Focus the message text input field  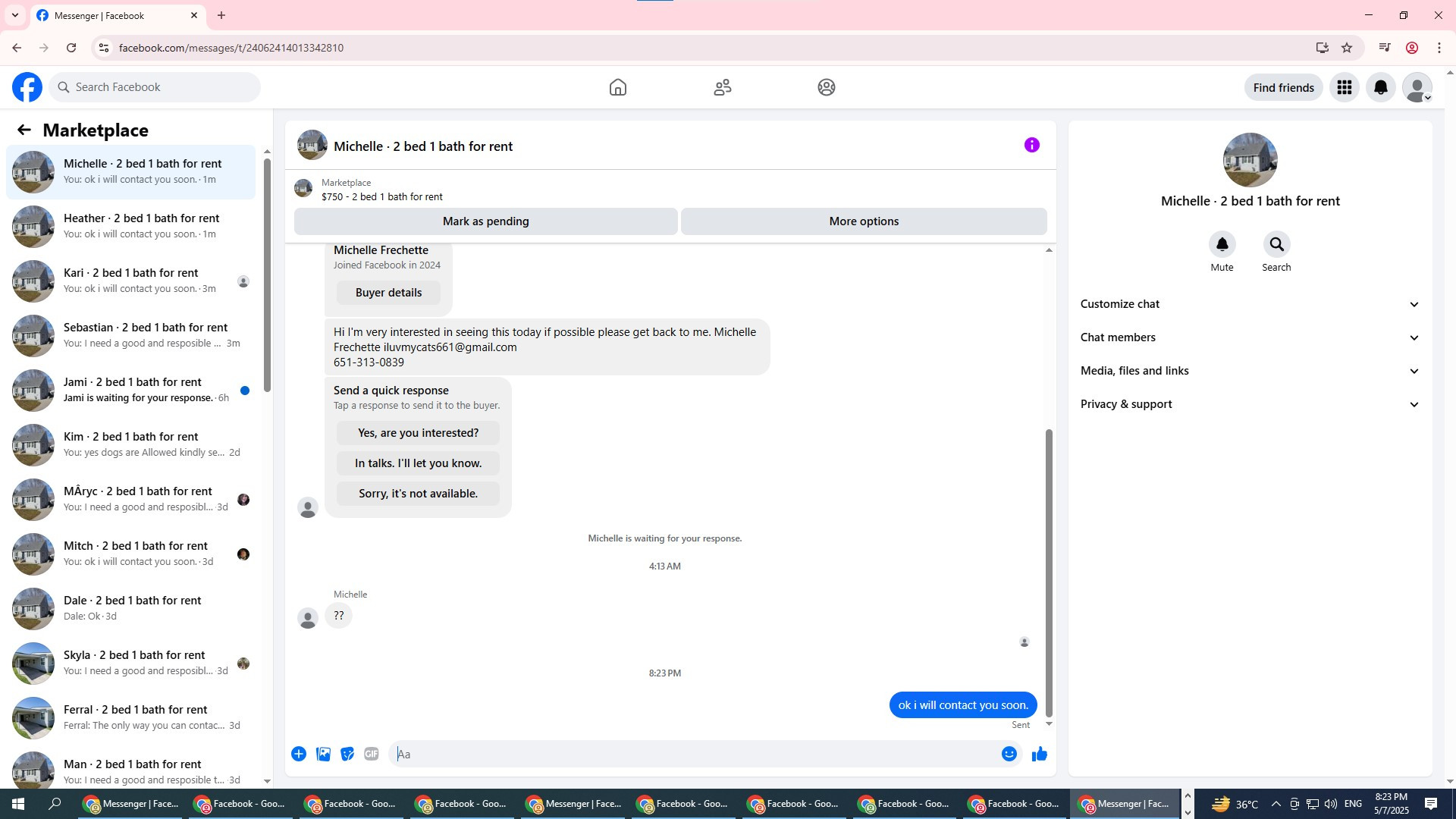click(694, 754)
